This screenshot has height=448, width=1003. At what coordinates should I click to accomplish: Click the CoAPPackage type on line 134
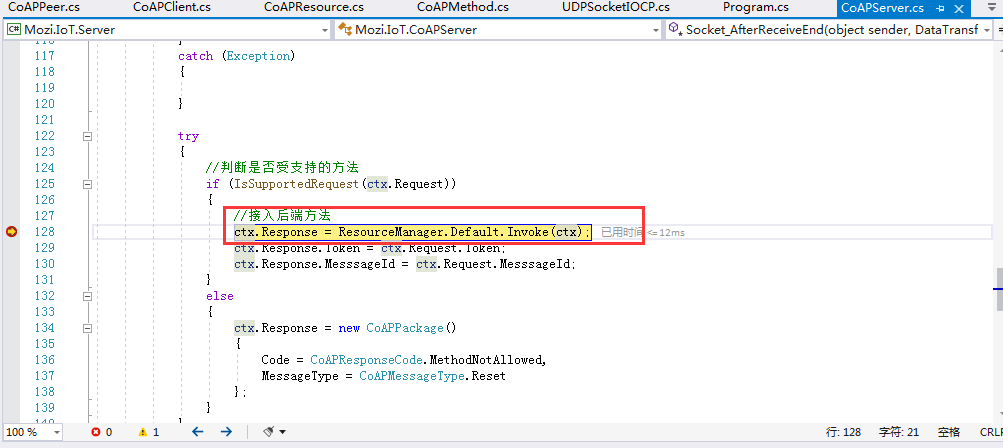[404, 328]
